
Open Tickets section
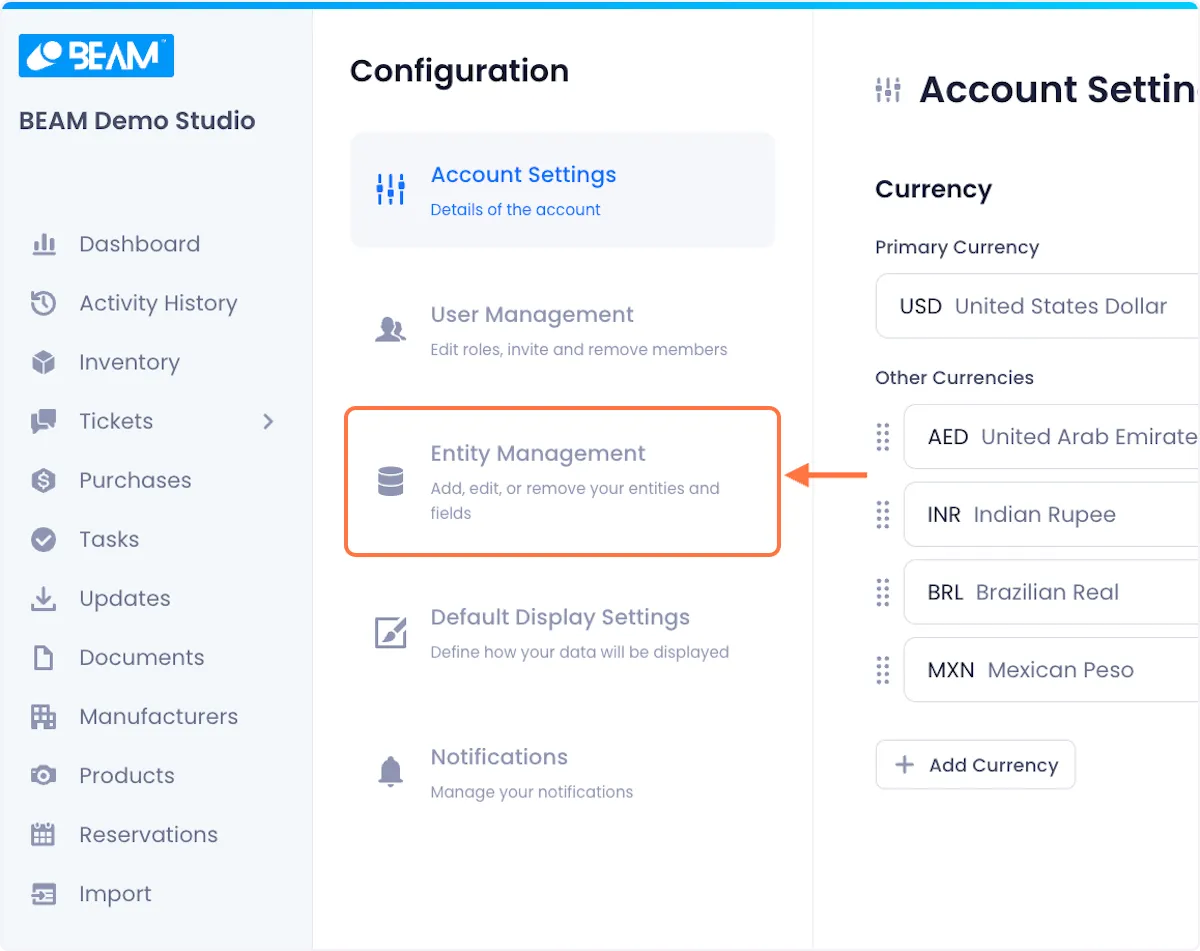tap(116, 421)
